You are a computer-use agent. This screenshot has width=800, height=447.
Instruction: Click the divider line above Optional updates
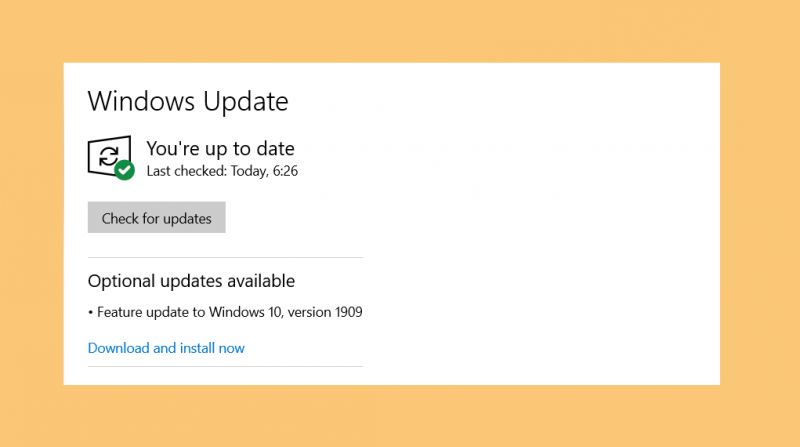click(x=225, y=258)
